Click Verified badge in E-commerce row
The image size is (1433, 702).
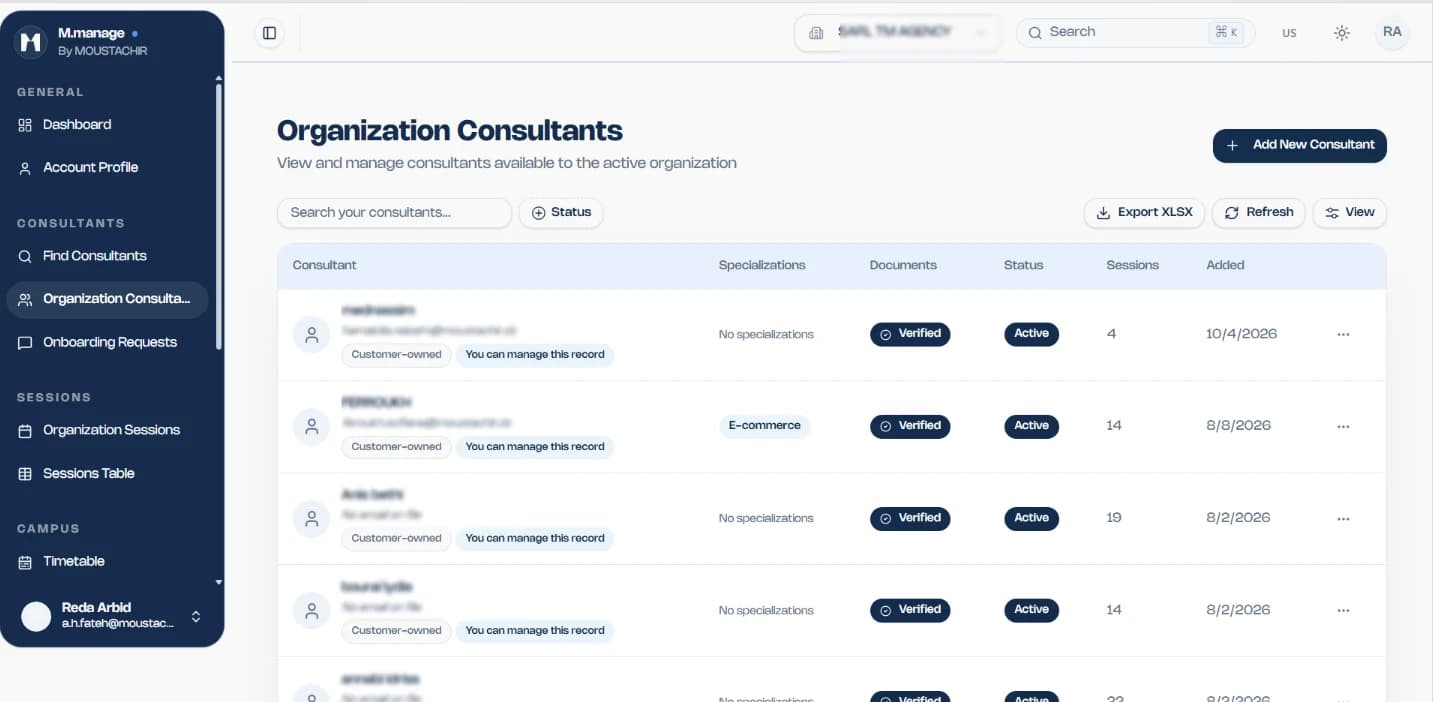[910, 426]
